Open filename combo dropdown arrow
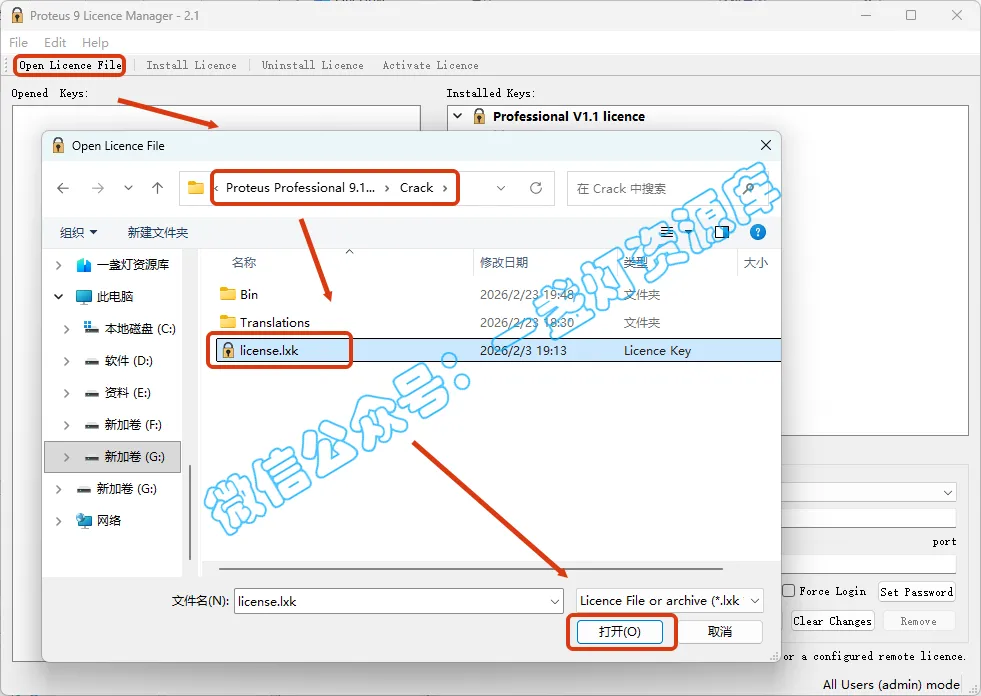Image resolution: width=981 pixels, height=696 pixels. [x=555, y=601]
